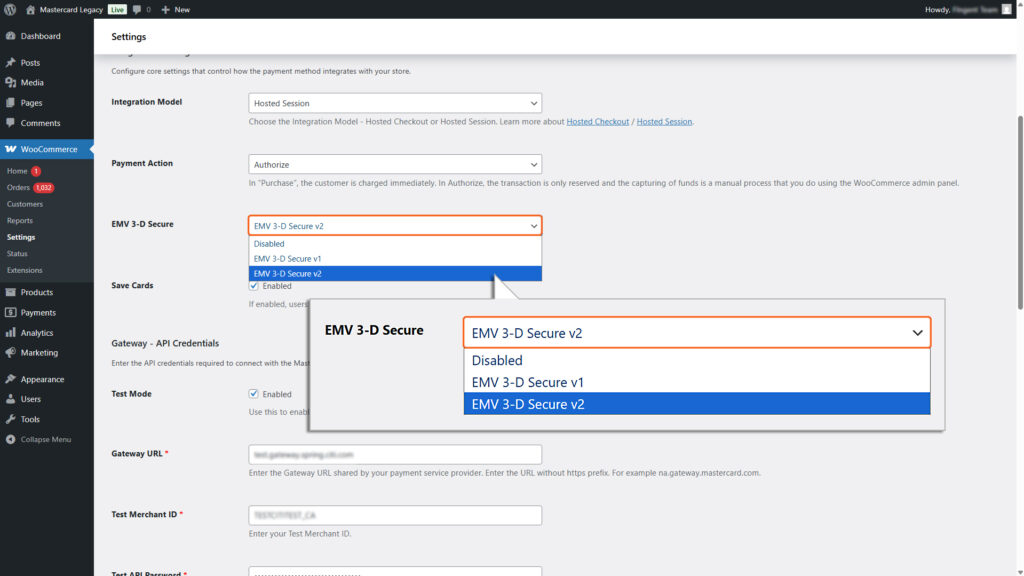1024x576 pixels.
Task: Click the WooCommerce sidebar icon
Action: (11, 146)
